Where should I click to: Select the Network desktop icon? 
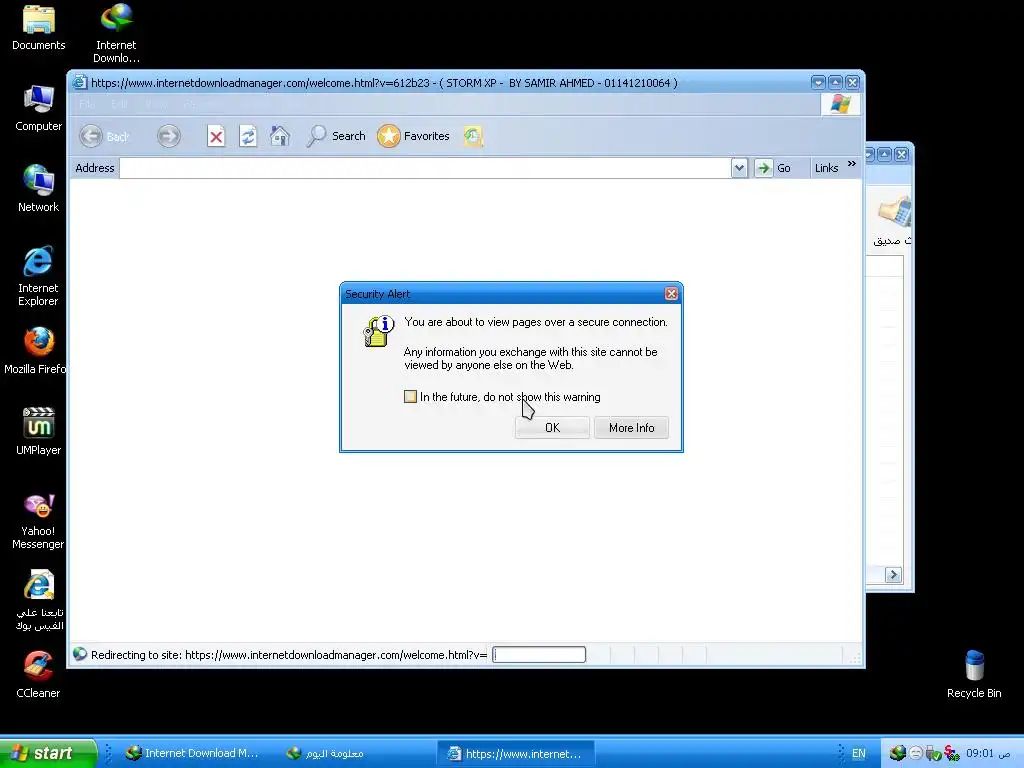point(39,189)
